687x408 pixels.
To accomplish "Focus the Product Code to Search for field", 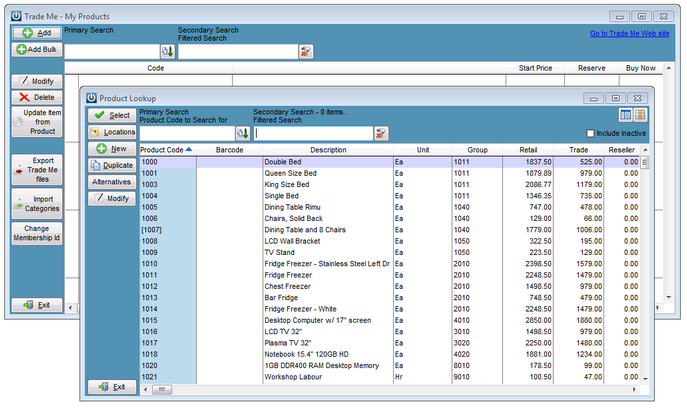I will 187,133.
